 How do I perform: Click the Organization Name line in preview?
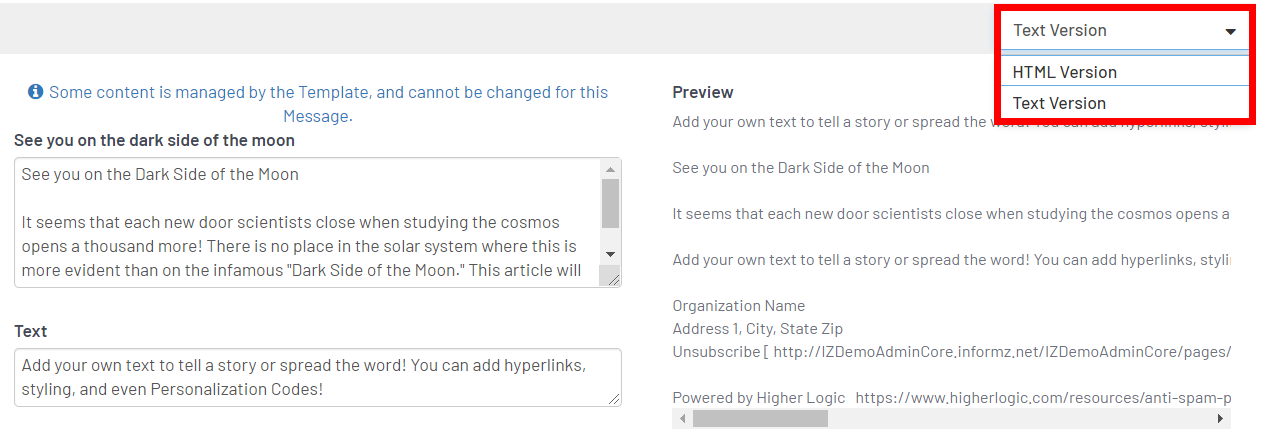(738, 306)
